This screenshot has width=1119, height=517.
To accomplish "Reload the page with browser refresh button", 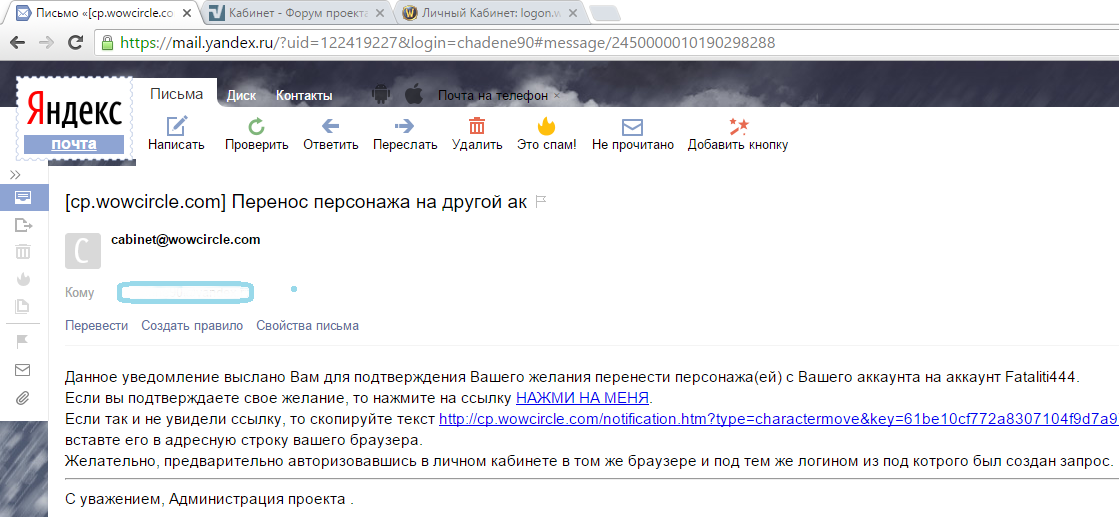I will [x=75, y=42].
